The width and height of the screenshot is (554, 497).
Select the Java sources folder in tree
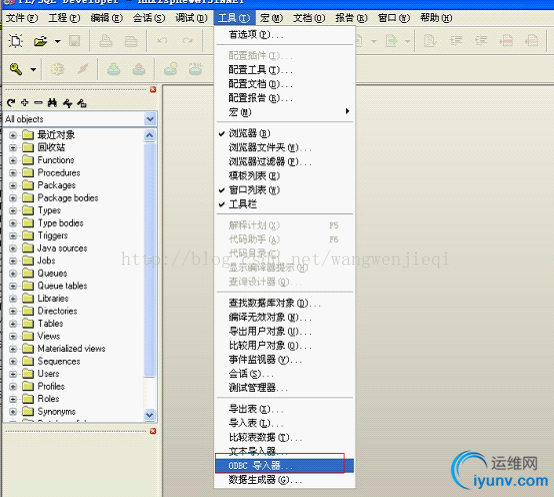[62, 248]
